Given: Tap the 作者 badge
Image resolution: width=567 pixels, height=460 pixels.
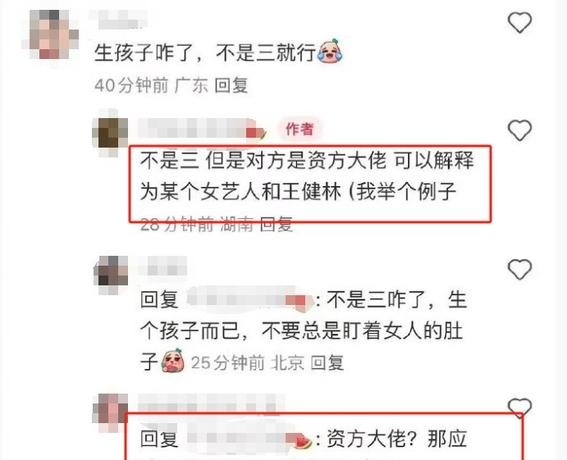Looking at the screenshot, I should tap(299, 129).
